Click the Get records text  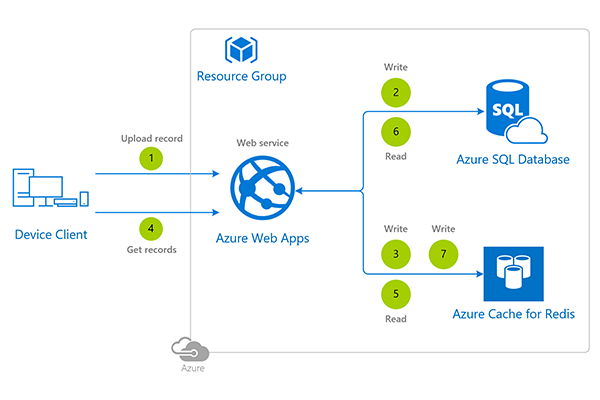[152, 250]
